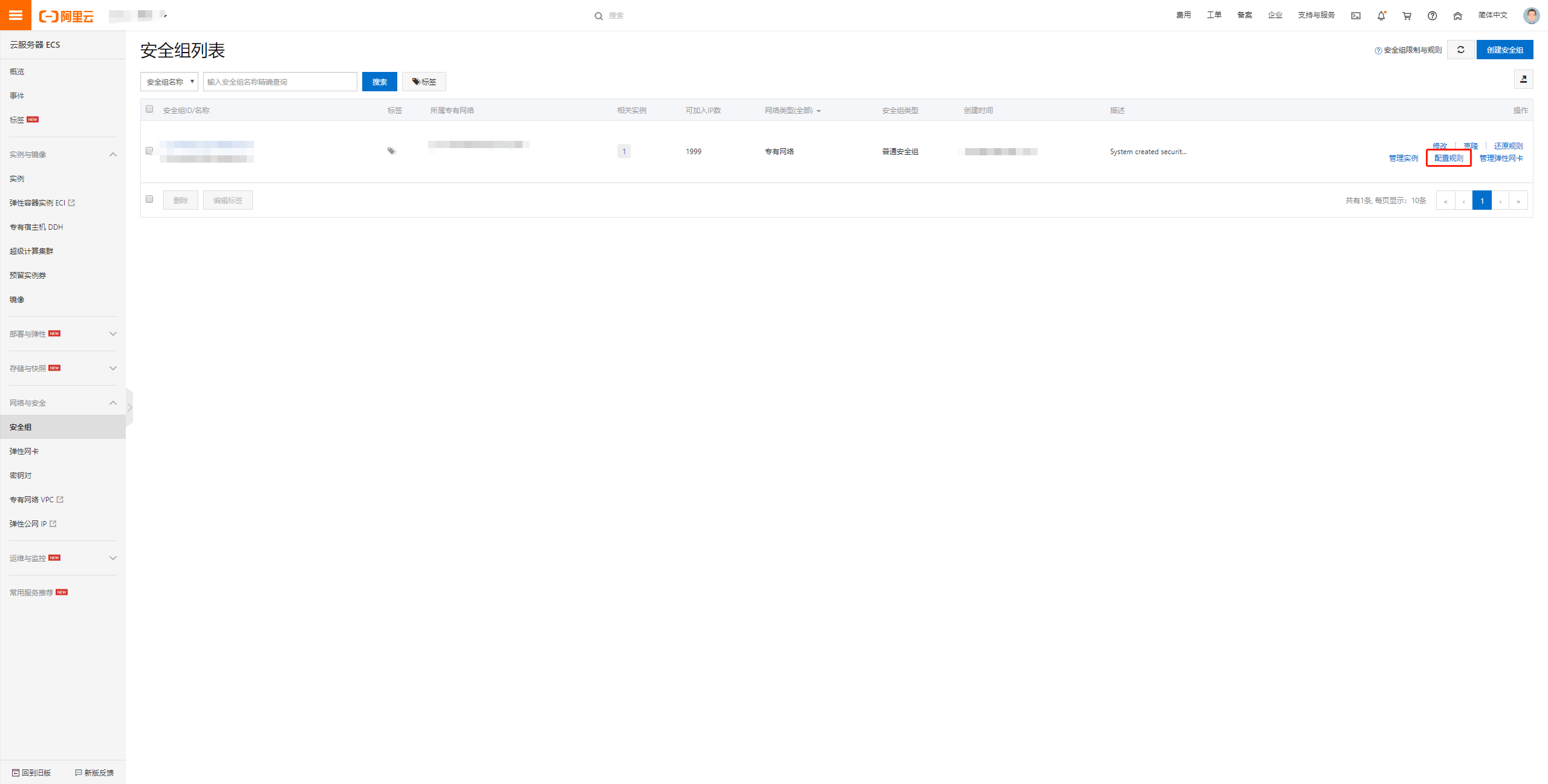This screenshot has width=1548, height=784.
Task: Click the 创建安全组 button
Action: 1504,50
